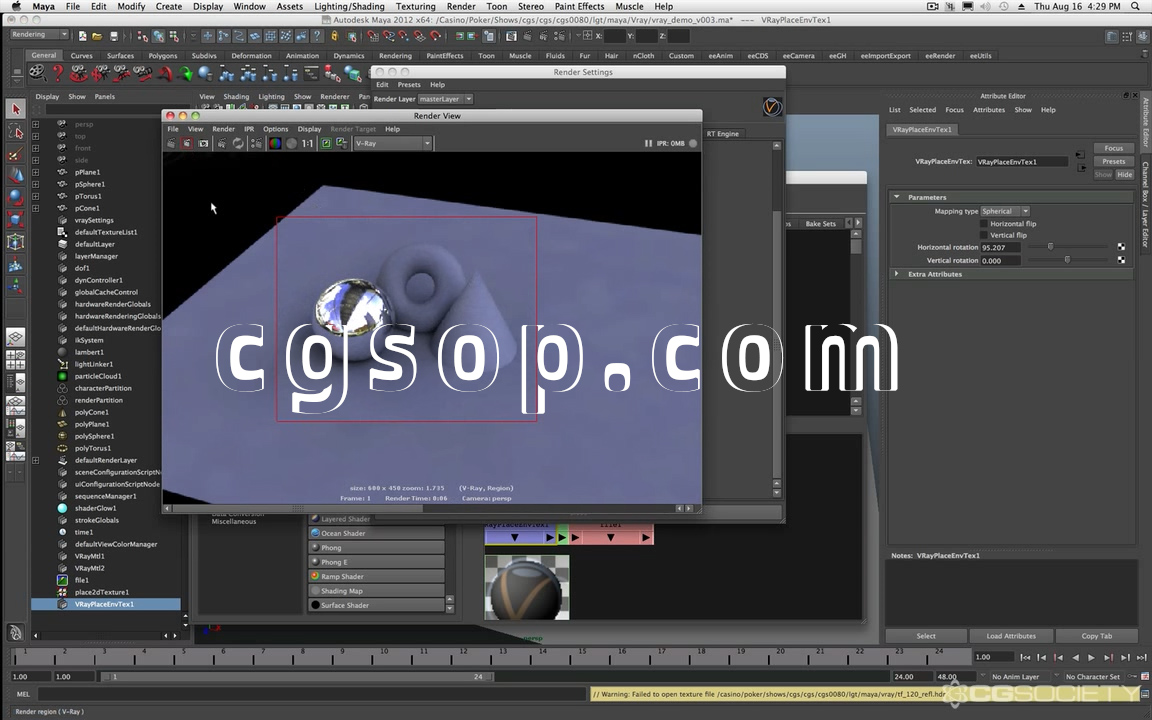
Task: Open the Options menu in Render View
Action: pyautogui.click(x=276, y=129)
